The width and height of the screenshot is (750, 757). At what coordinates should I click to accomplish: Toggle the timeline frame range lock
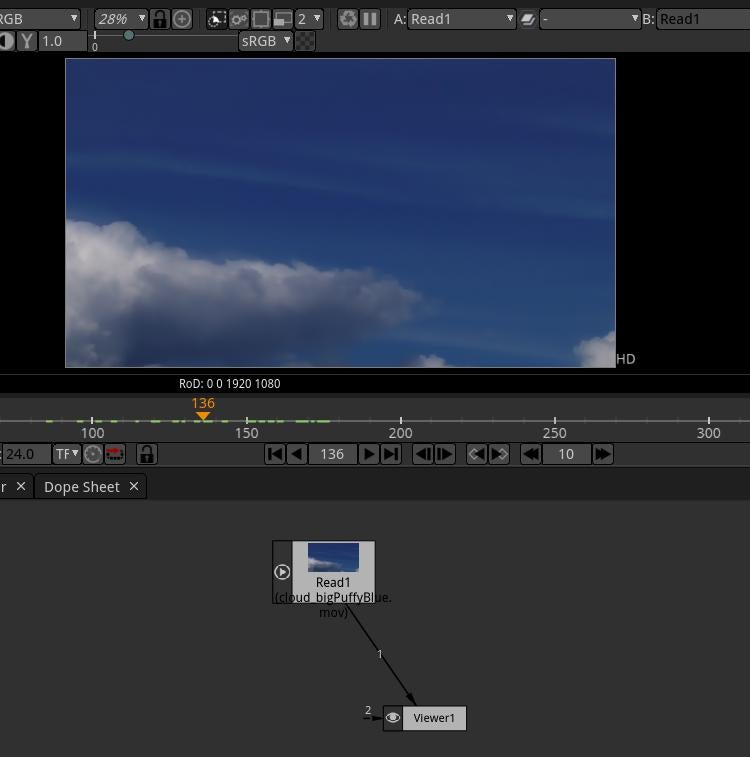coord(147,454)
